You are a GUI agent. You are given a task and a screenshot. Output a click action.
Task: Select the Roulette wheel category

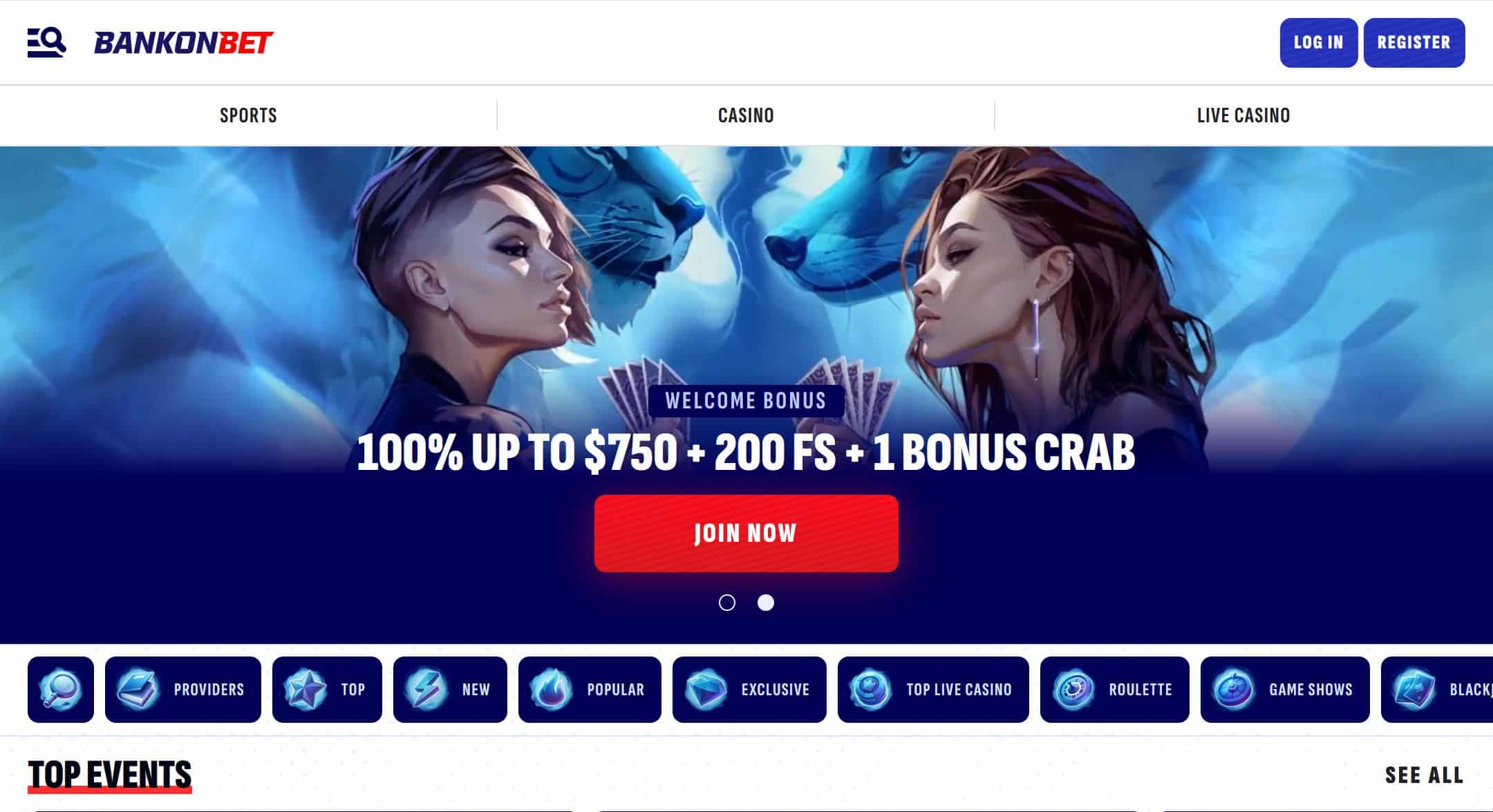1115,689
